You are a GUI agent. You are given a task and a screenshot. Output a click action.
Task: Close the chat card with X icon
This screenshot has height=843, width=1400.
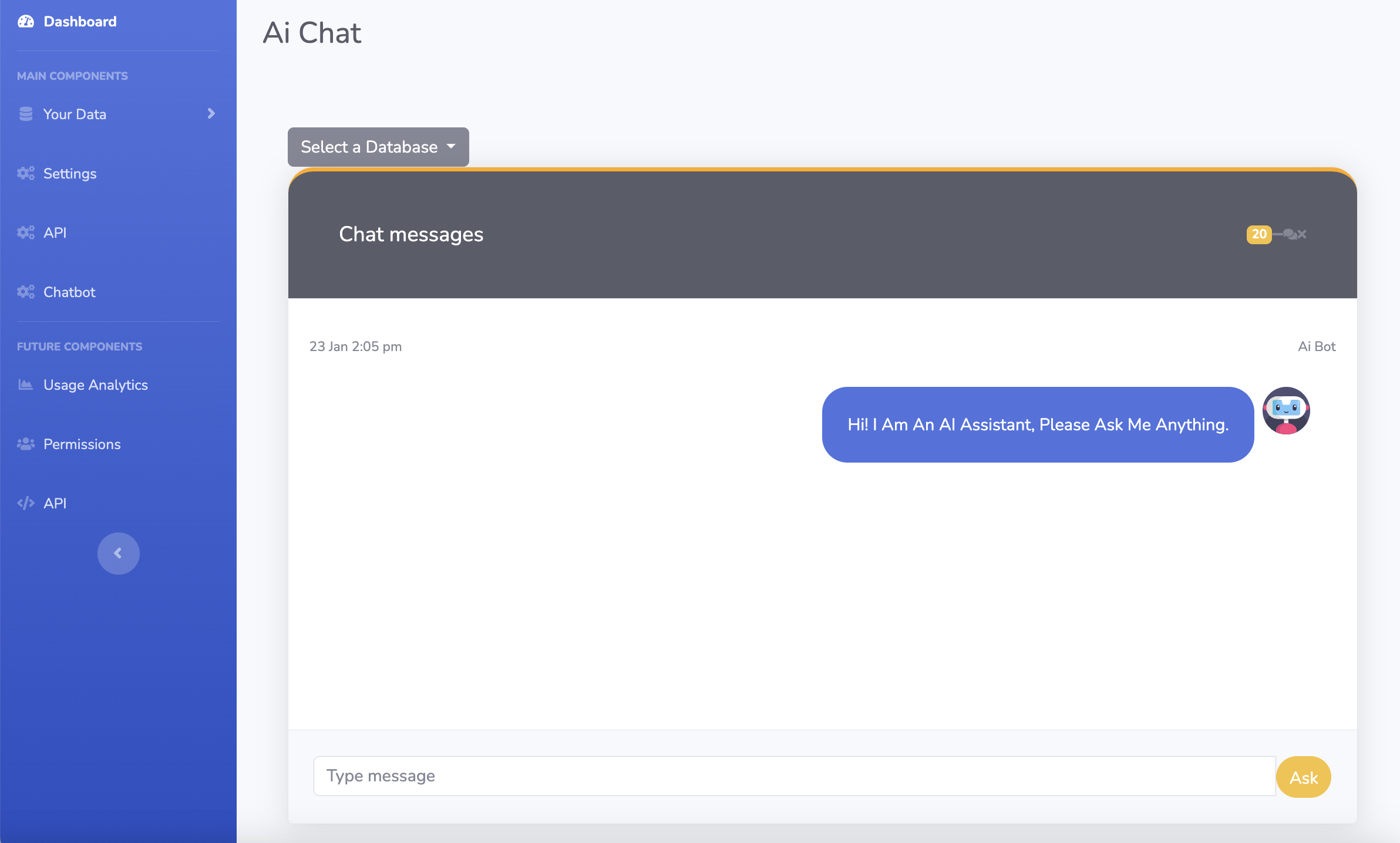click(1302, 234)
